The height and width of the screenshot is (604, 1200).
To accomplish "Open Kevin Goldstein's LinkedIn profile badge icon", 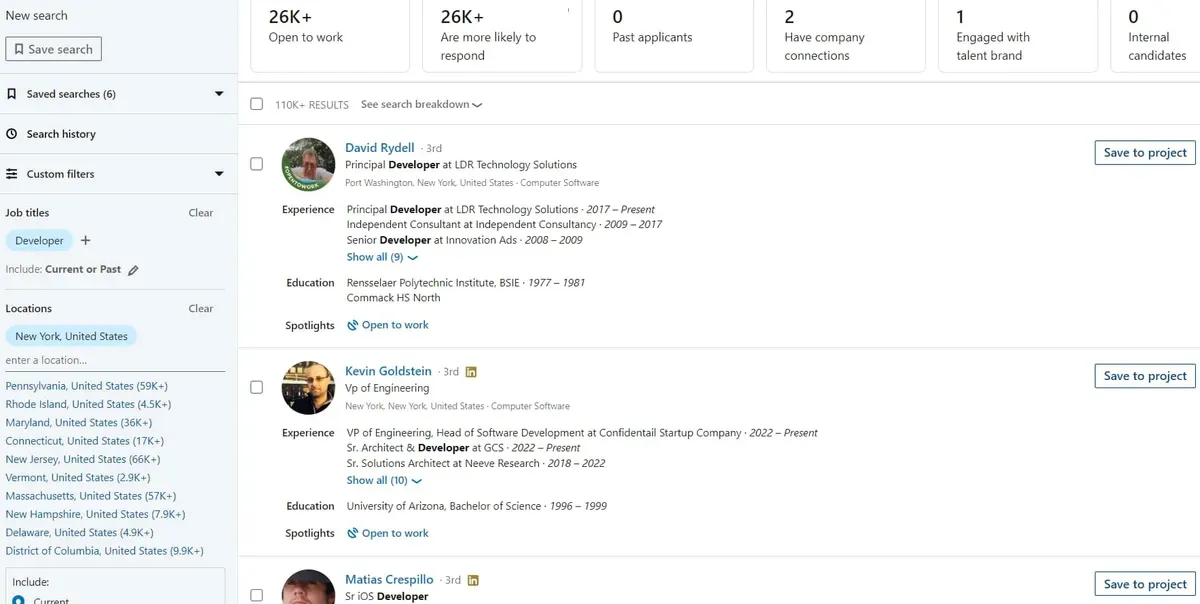I will pyautogui.click(x=471, y=370).
